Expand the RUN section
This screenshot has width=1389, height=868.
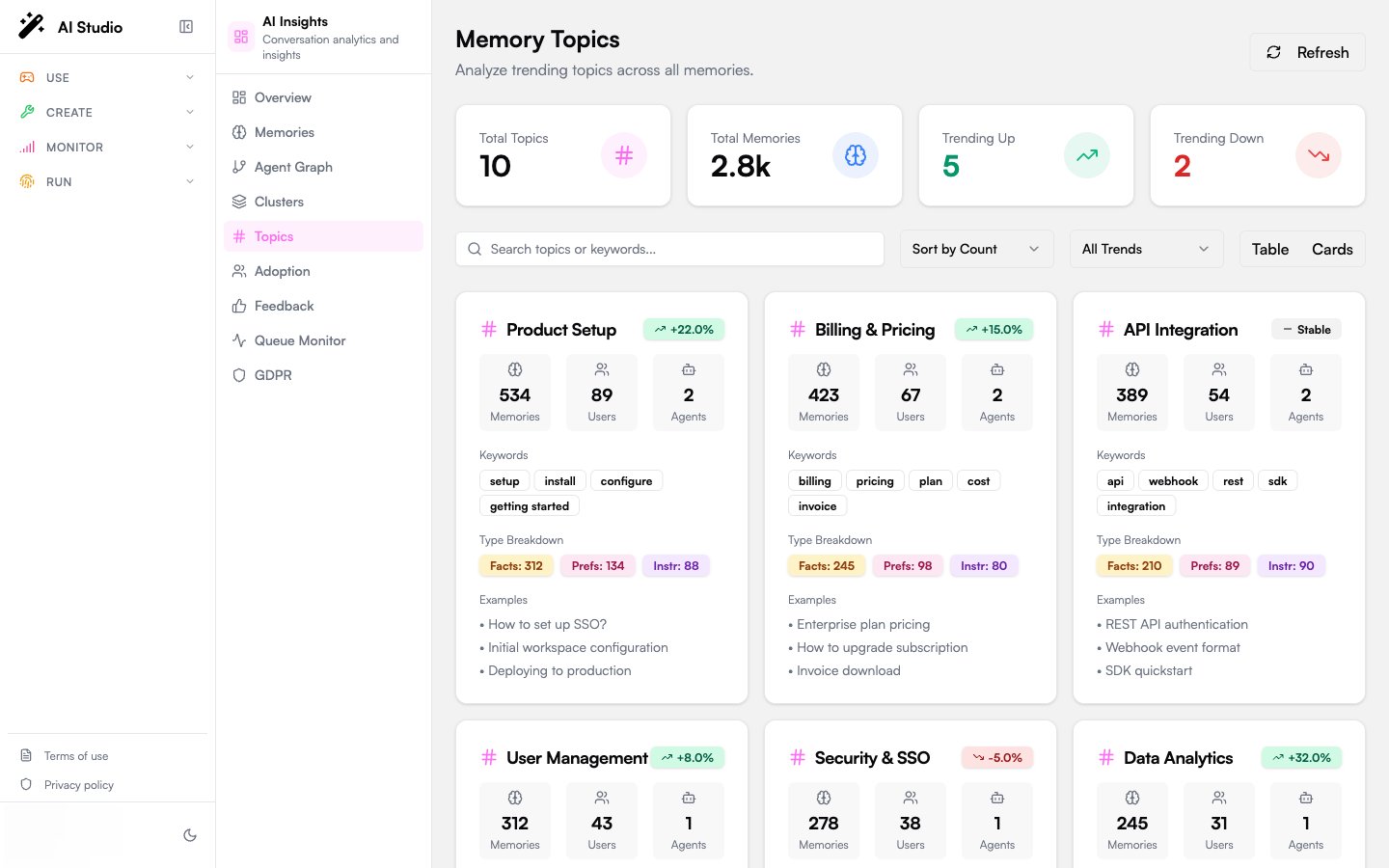coord(107,181)
